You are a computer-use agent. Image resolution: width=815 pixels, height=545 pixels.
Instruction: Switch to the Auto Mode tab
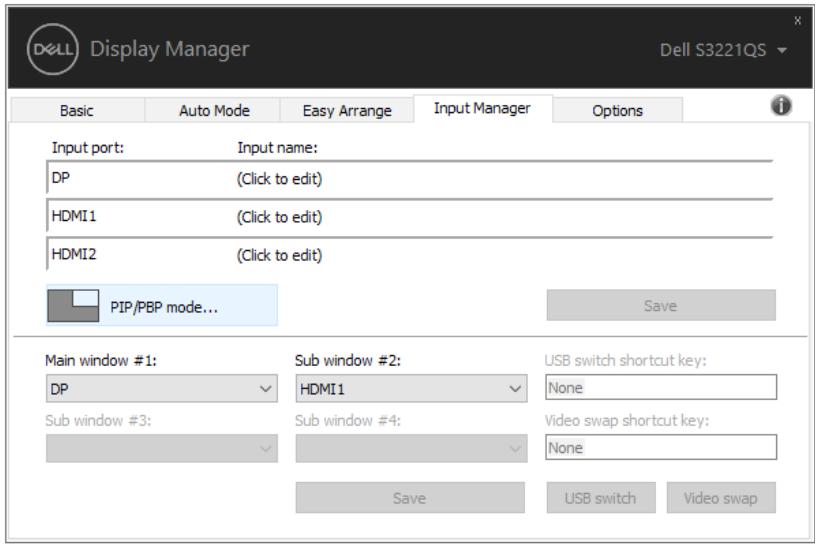click(x=214, y=110)
